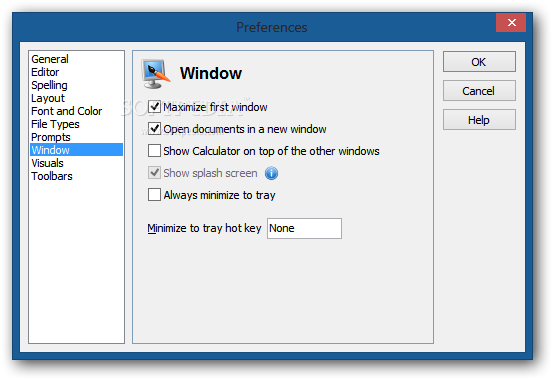Viewport: 553px width, 380px height.
Task: Open Help for preferences
Action: [479, 120]
